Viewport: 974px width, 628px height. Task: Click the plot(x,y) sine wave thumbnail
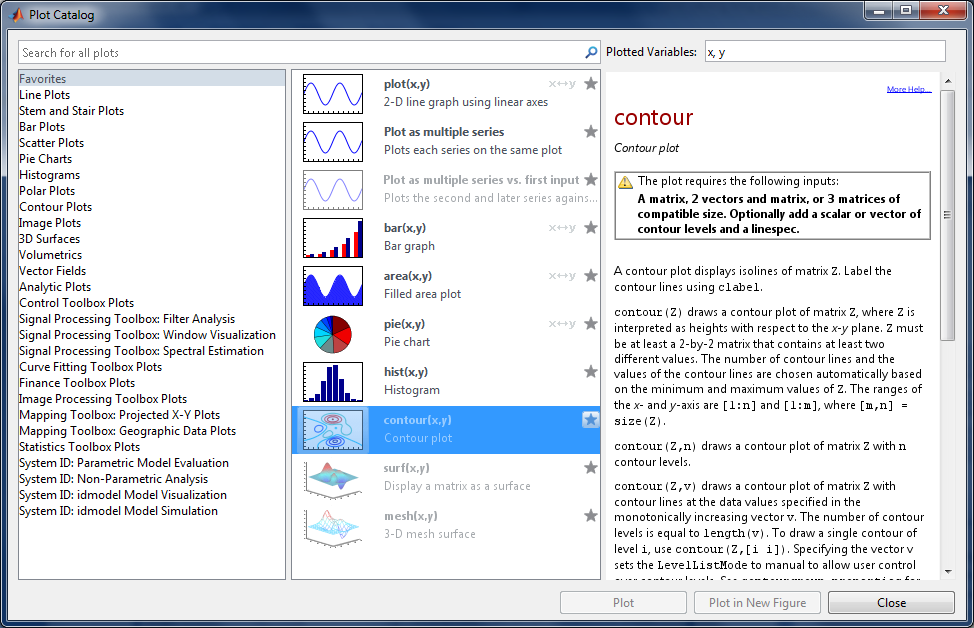333,93
